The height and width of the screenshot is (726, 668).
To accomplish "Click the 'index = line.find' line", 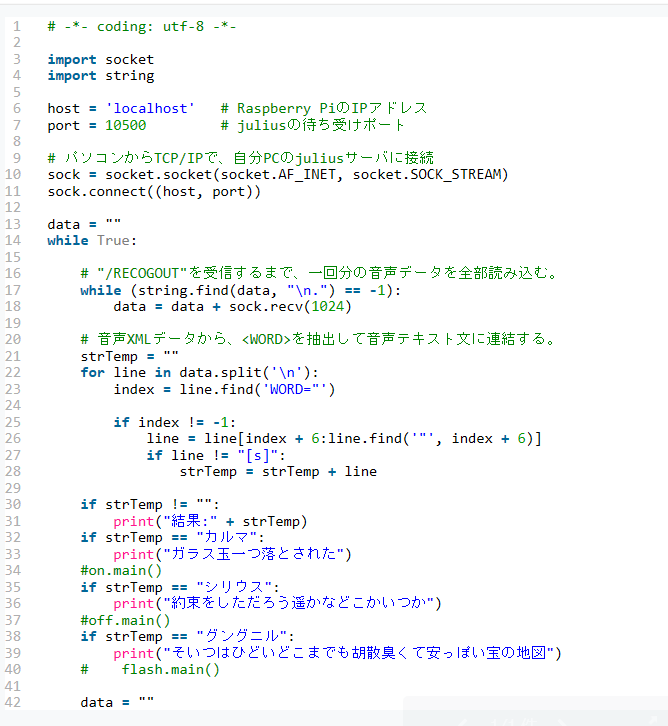I will (x=224, y=389).
